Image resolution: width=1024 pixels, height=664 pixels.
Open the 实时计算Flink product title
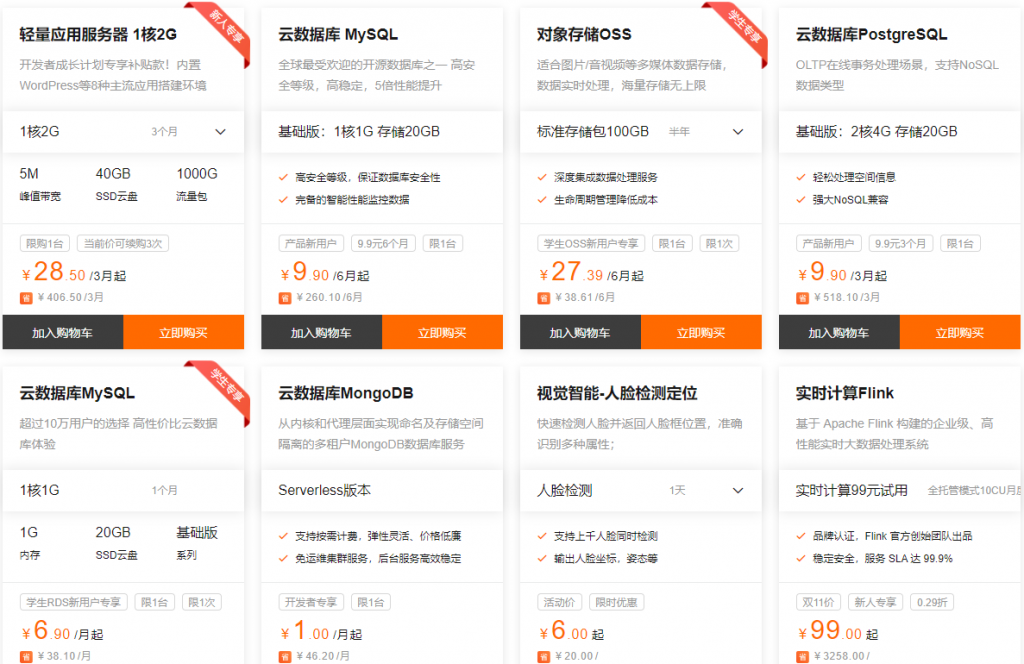click(844, 393)
